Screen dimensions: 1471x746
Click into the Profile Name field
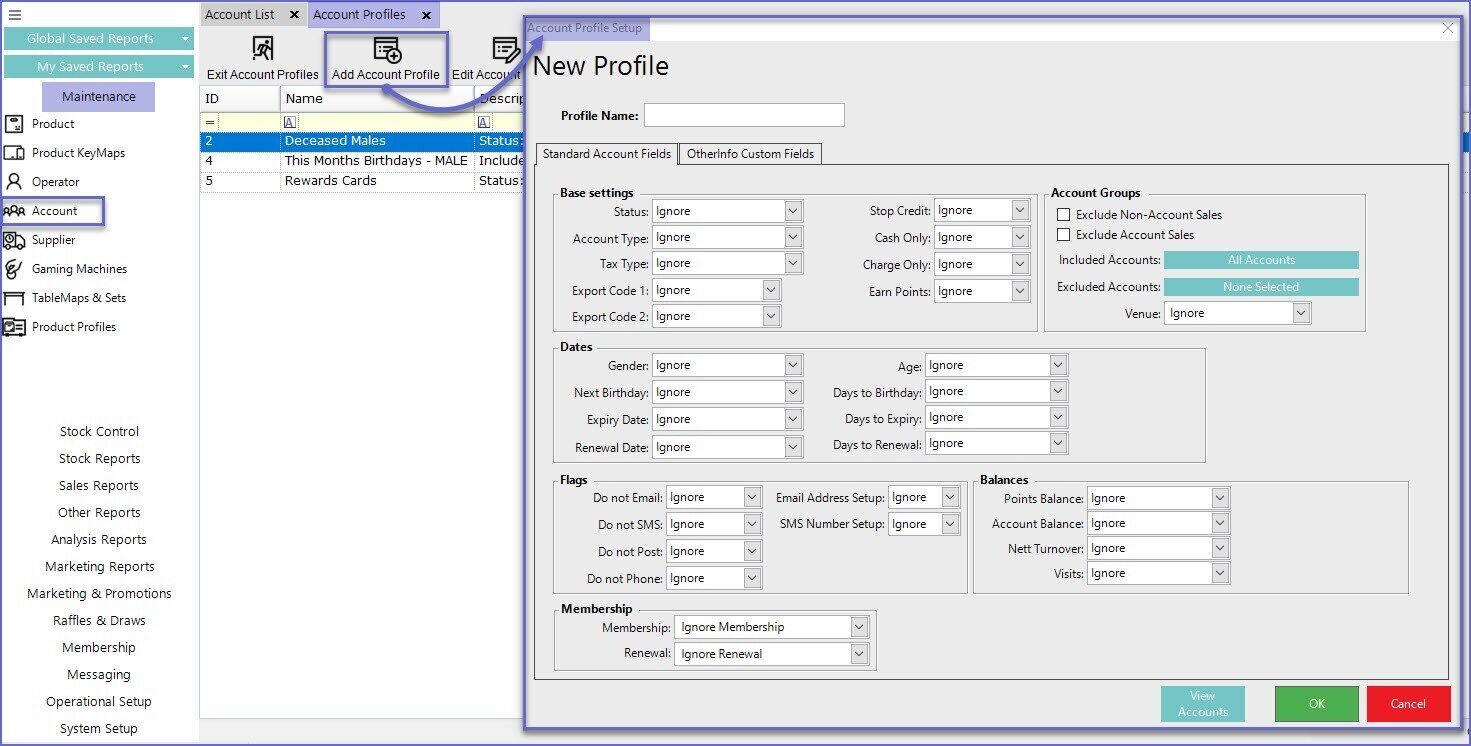click(744, 115)
